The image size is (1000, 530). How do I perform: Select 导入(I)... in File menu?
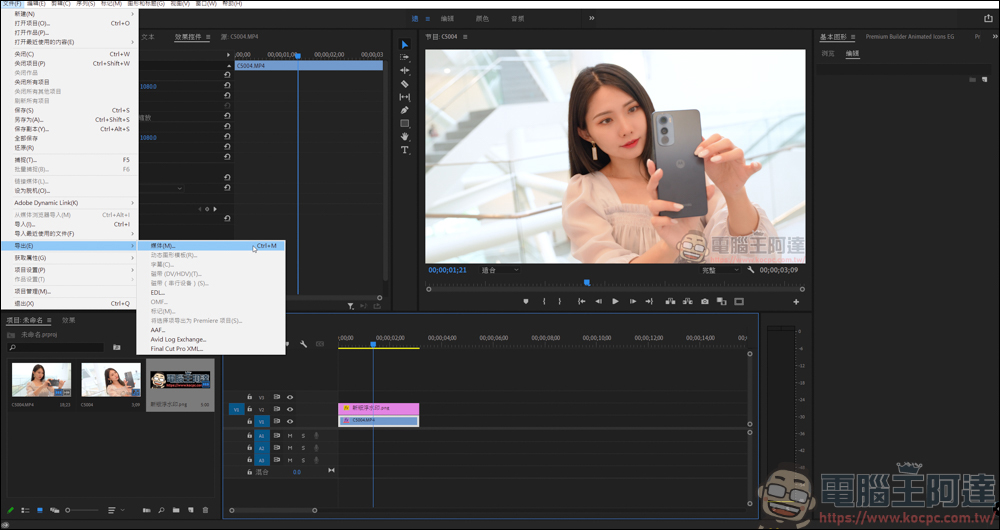point(69,225)
